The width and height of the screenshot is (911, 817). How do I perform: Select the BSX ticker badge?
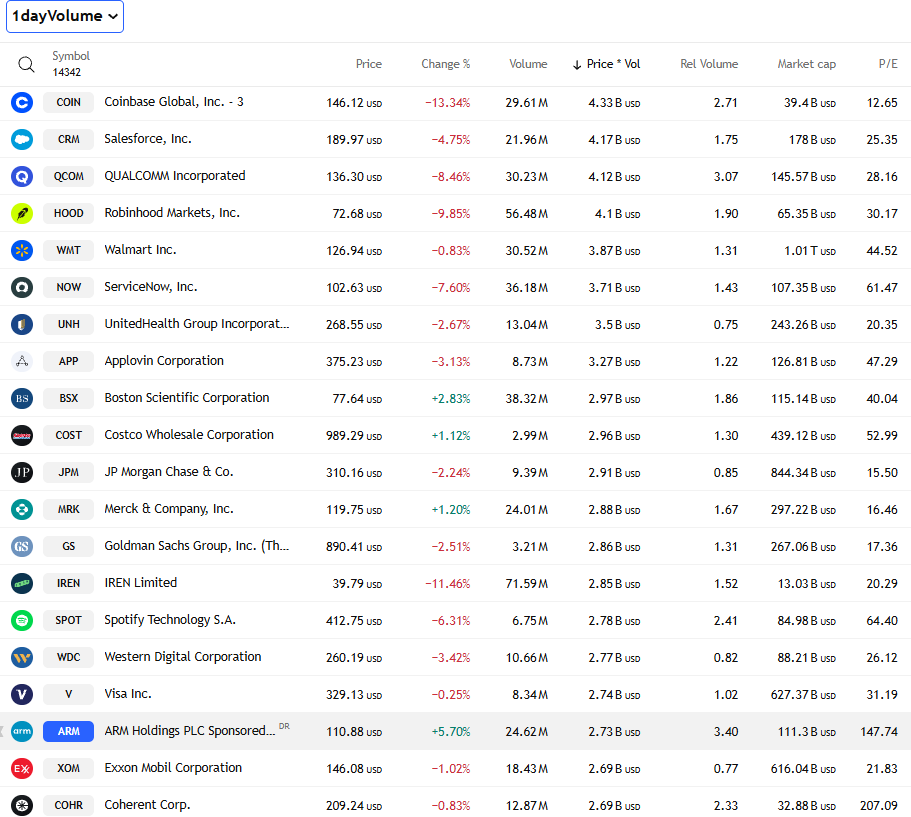[69, 399]
